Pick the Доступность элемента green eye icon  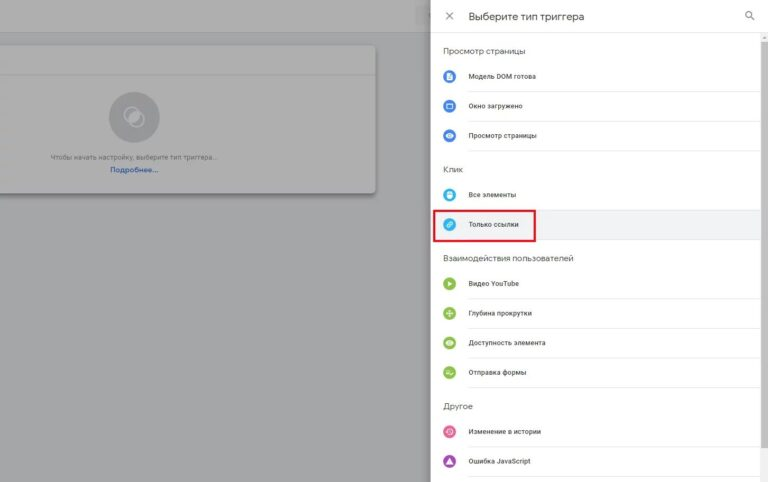450,343
